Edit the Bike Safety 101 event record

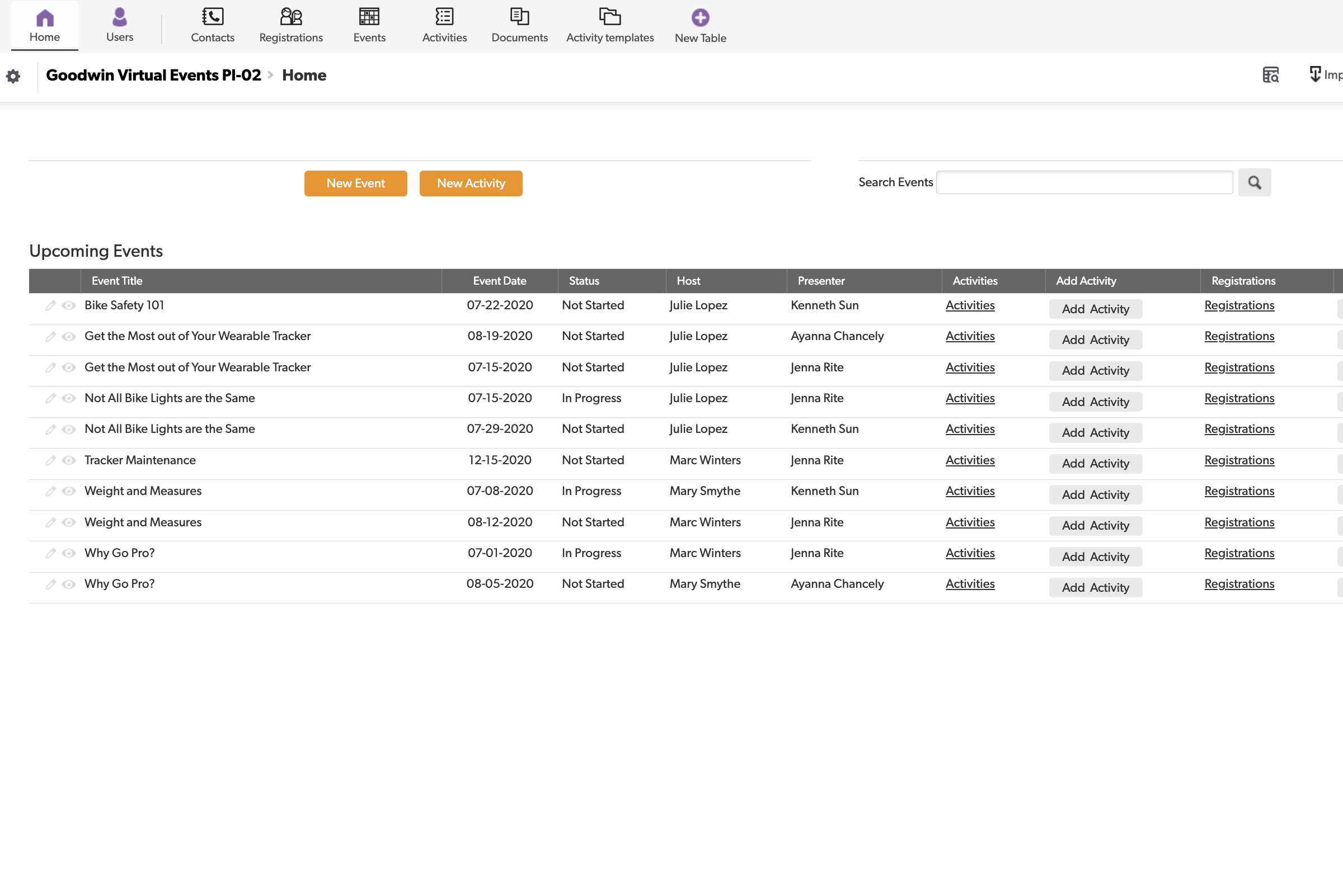click(x=50, y=305)
